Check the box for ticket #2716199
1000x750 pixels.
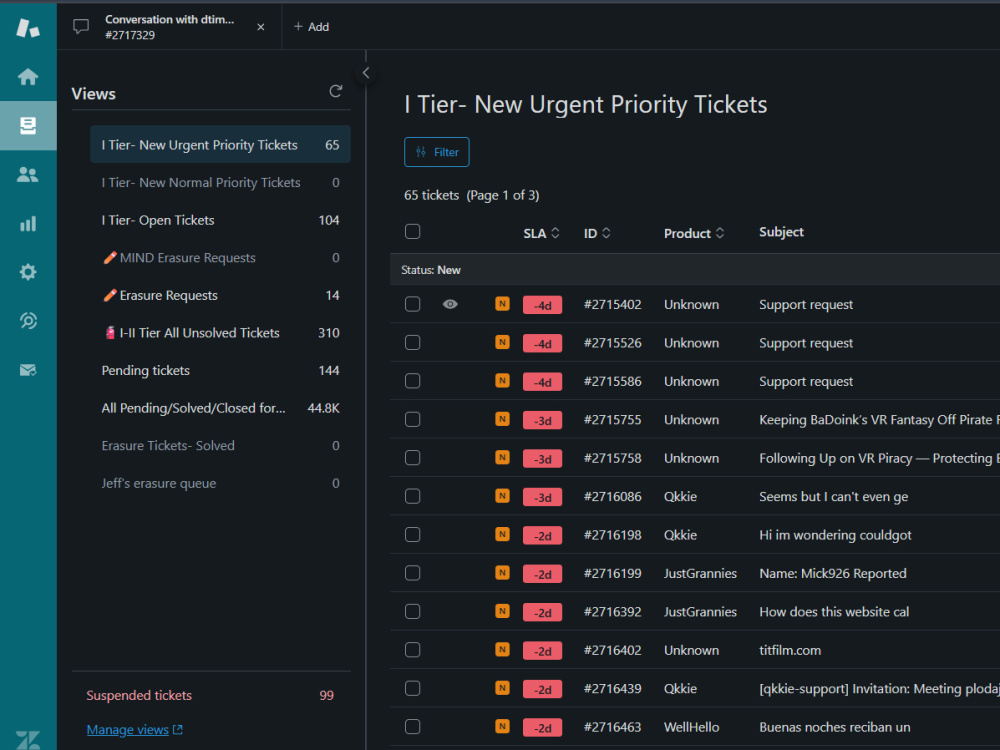click(413, 573)
